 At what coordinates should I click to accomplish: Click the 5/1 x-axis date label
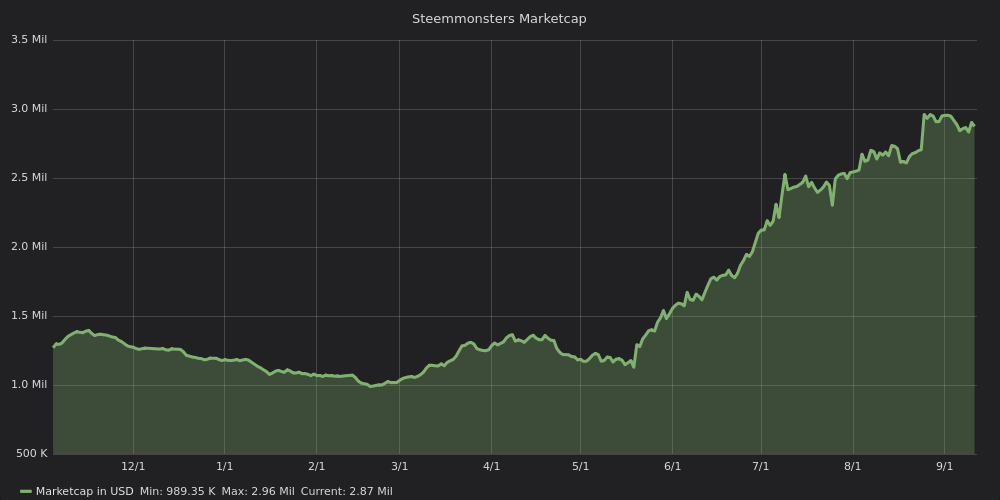(580, 466)
